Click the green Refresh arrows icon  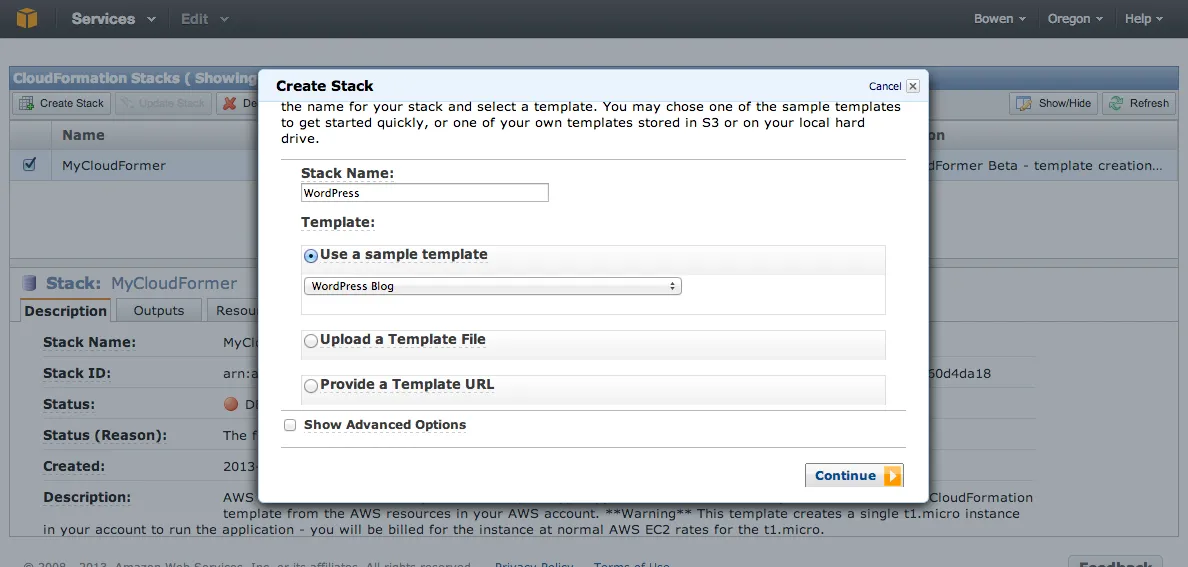pos(1116,103)
